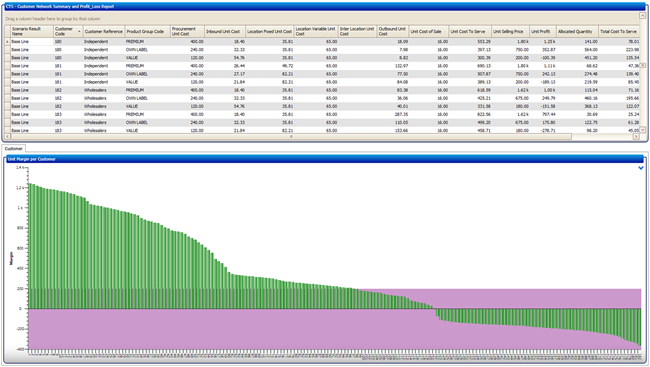Select the first row indicator arrow
This screenshot has width=650, height=367.
coord(7,41)
